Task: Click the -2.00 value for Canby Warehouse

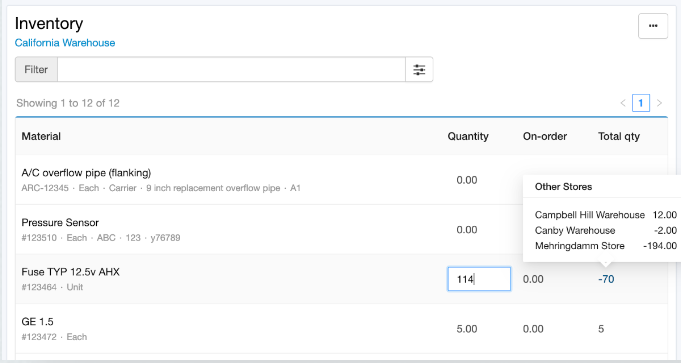Action: pos(665,231)
